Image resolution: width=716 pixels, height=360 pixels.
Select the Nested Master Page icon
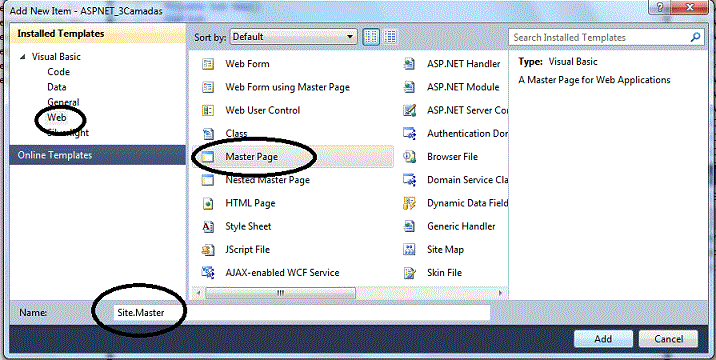pos(208,180)
